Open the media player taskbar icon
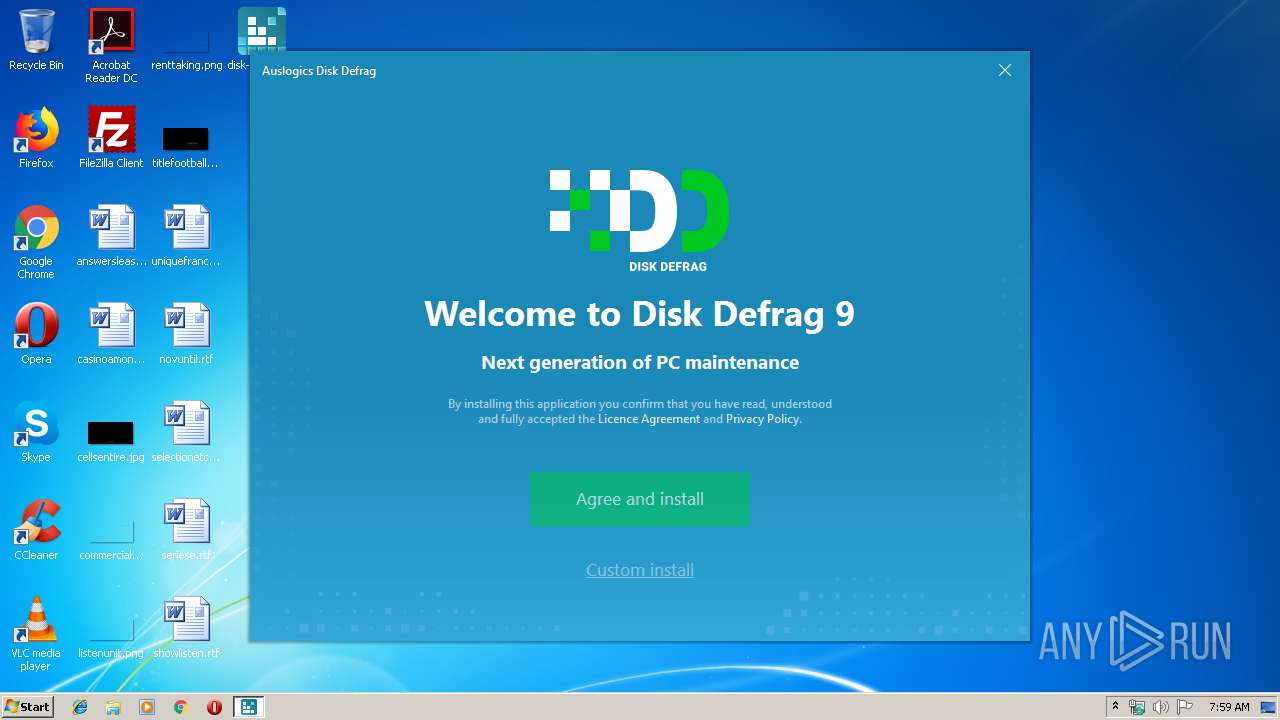This screenshot has height=720, width=1280. [147, 707]
